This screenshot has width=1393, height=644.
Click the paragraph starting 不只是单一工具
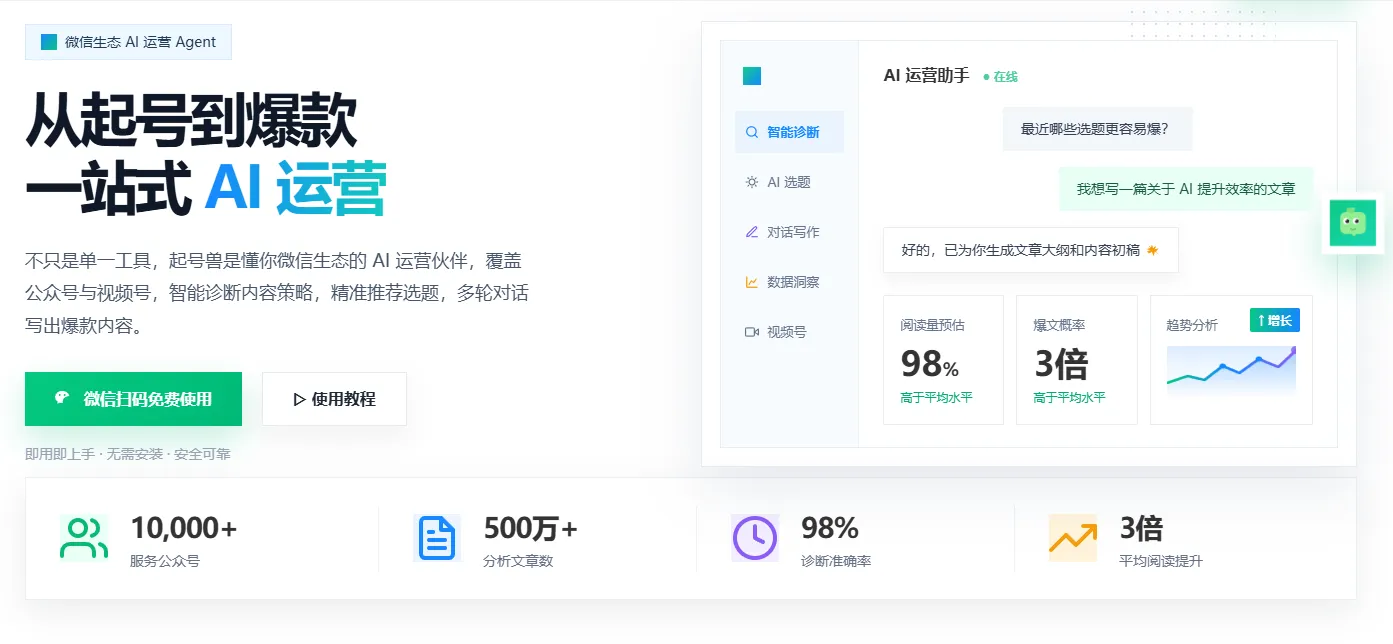pyautogui.click(x=277, y=294)
